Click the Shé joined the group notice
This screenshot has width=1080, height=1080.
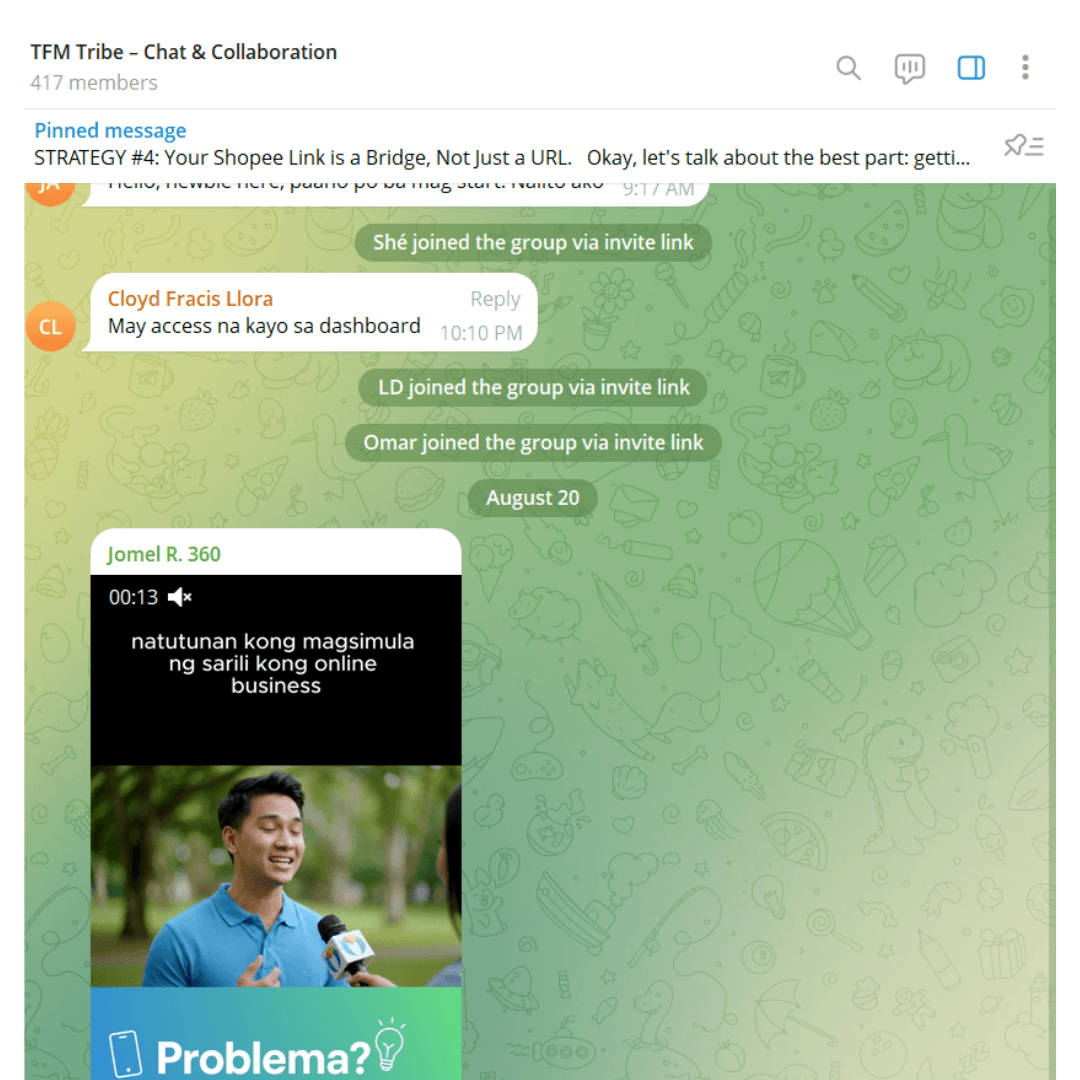coord(532,242)
